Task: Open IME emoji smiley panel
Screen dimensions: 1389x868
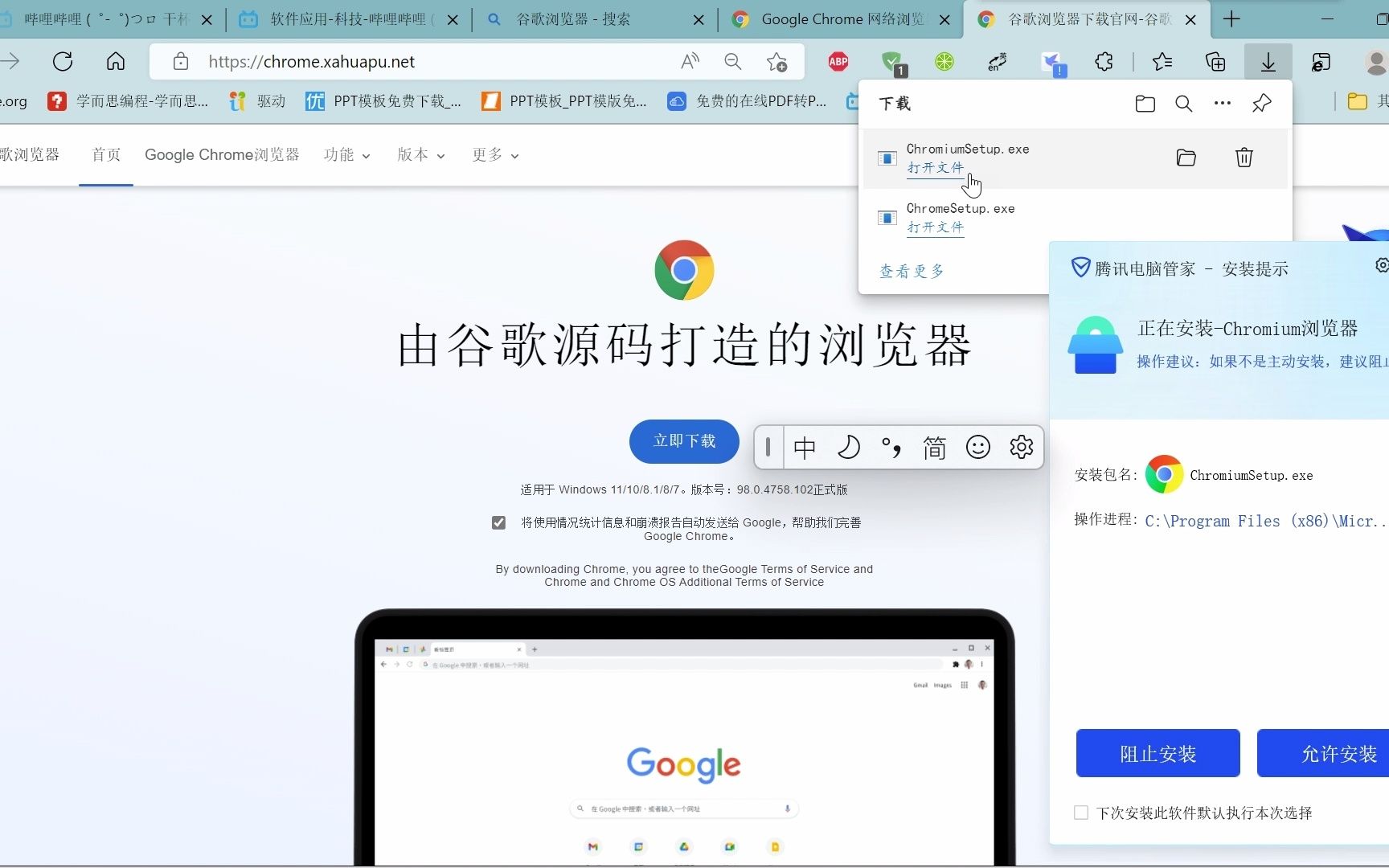Action: pyautogui.click(x=977, y=447)
